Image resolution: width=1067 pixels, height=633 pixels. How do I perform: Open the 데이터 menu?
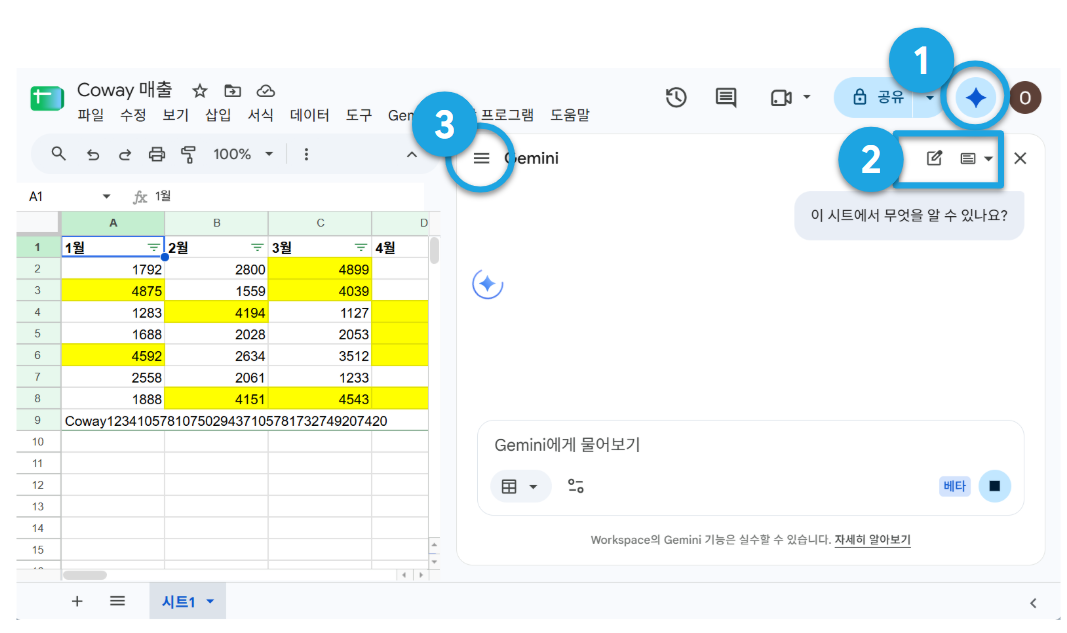coord(309,115)
